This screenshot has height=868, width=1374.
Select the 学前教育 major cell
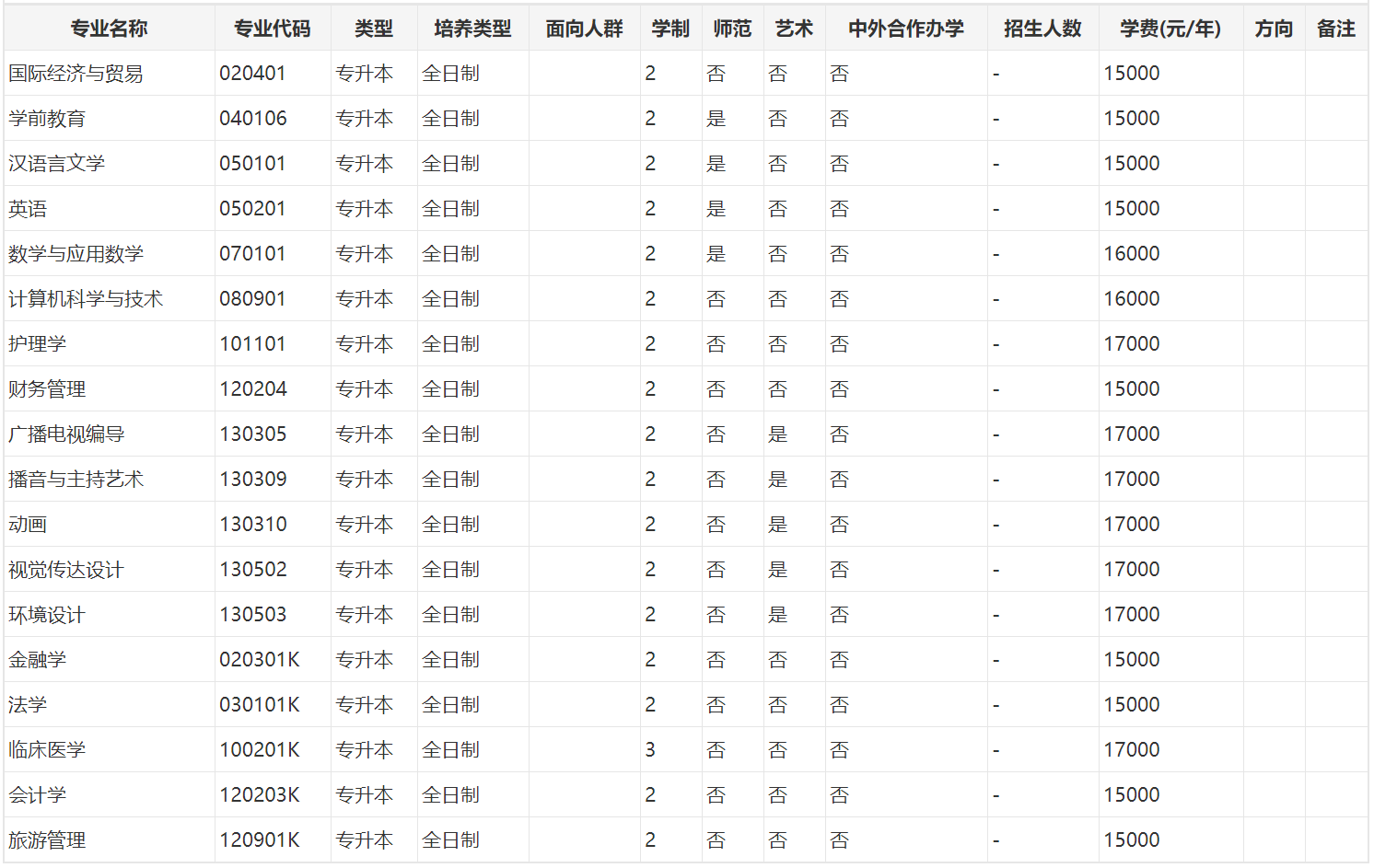click(x=47, y=119)
